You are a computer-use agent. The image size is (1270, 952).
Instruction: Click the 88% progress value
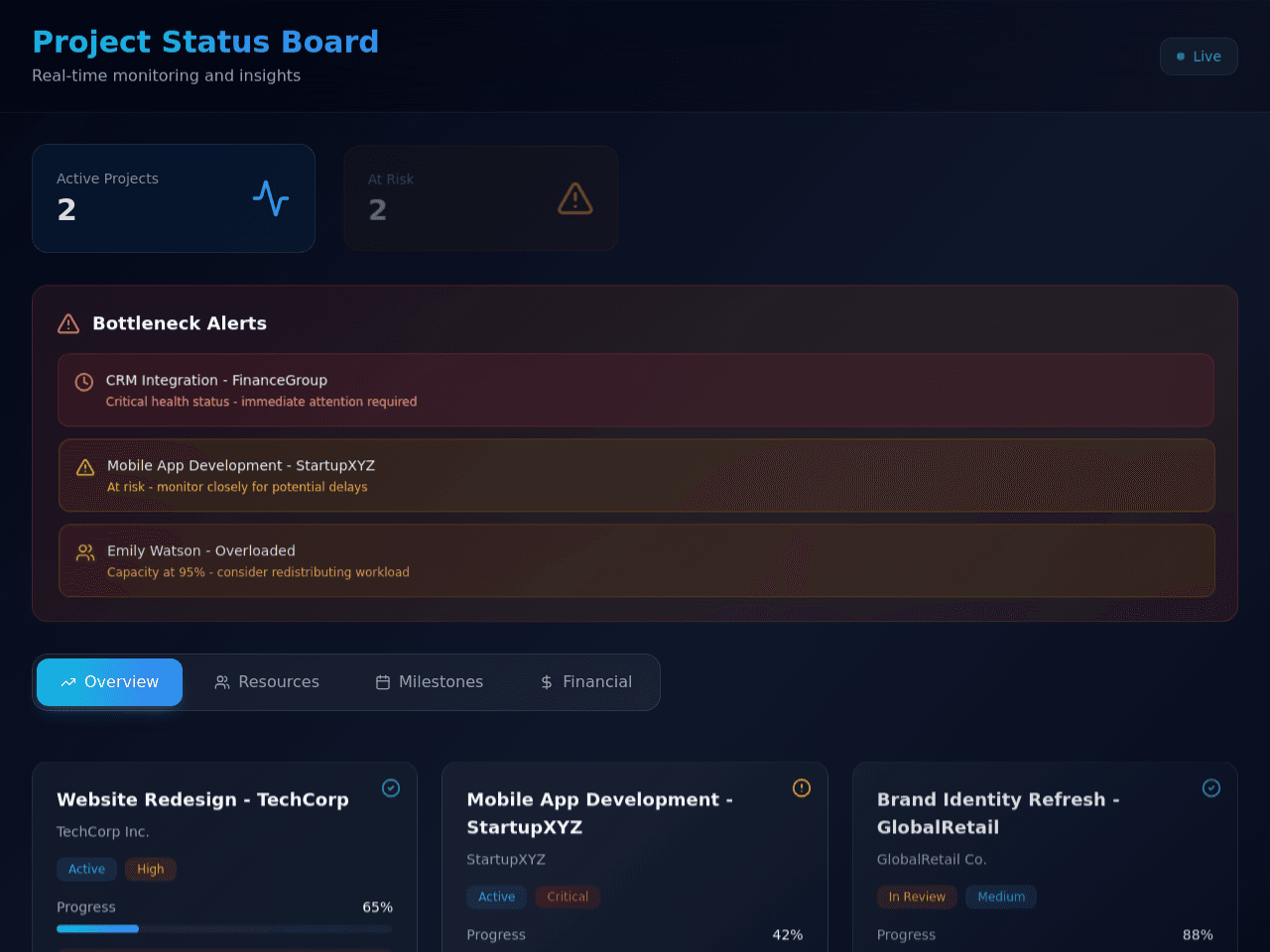pyautogui.click(x=1198, y=935)
